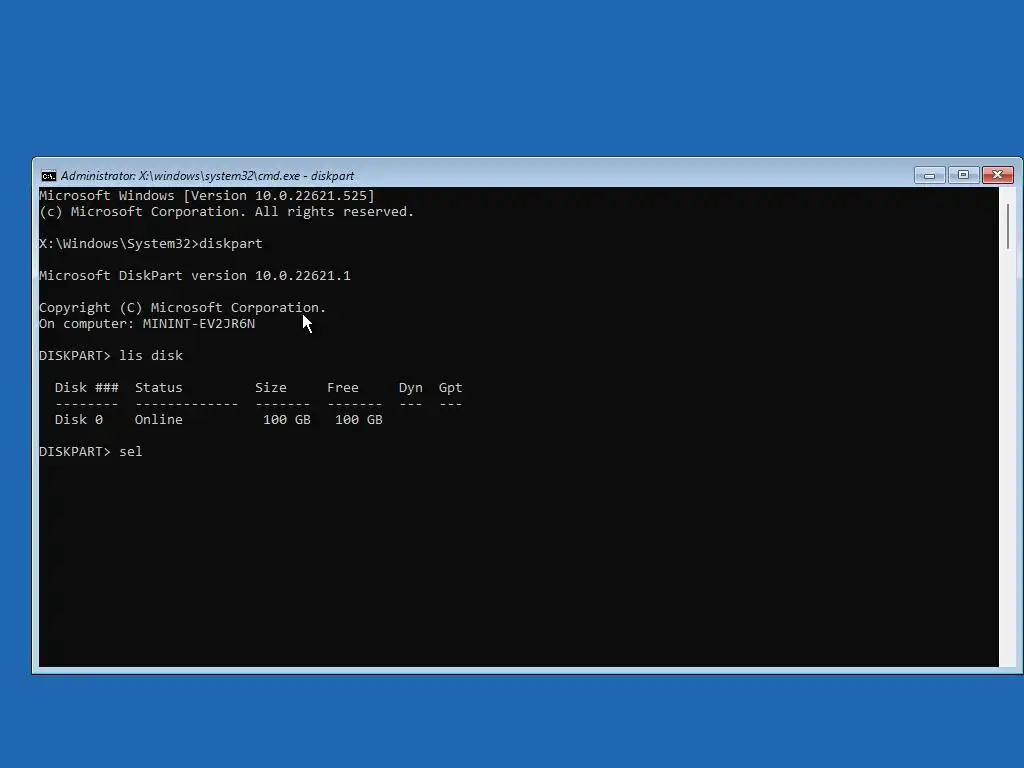Click the '100 GB' value under Free

point(359,420)
